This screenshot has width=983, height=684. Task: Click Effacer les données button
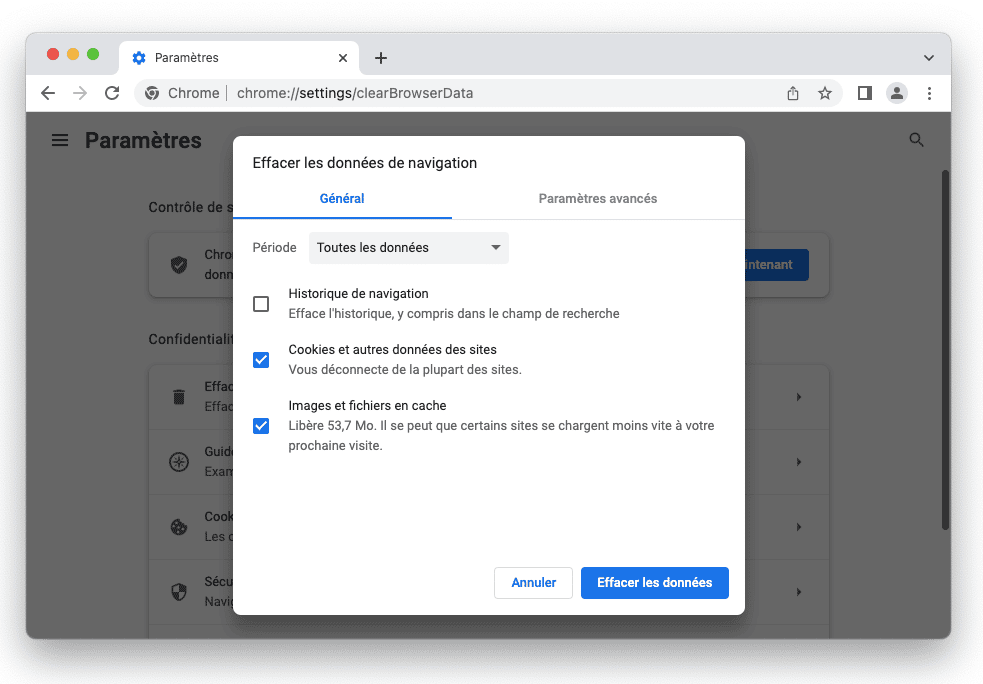click(654, 583)
